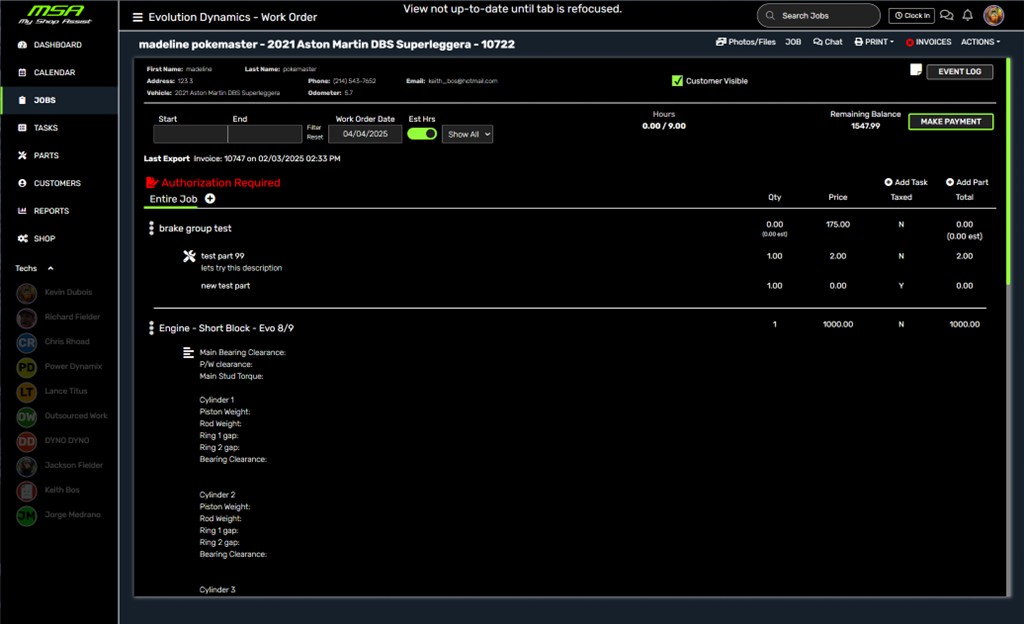1024x624 pixels.
Task: Select the PD avatar for Power Dynamix
Action: 27,367
